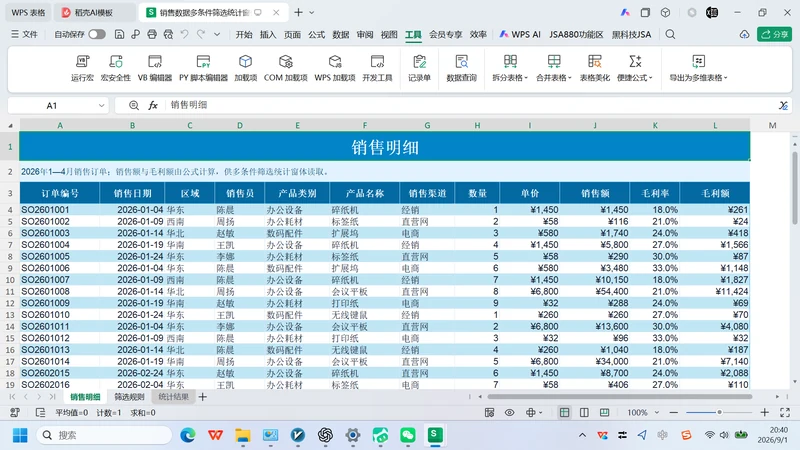Click the redo arrow

(201, 34)
